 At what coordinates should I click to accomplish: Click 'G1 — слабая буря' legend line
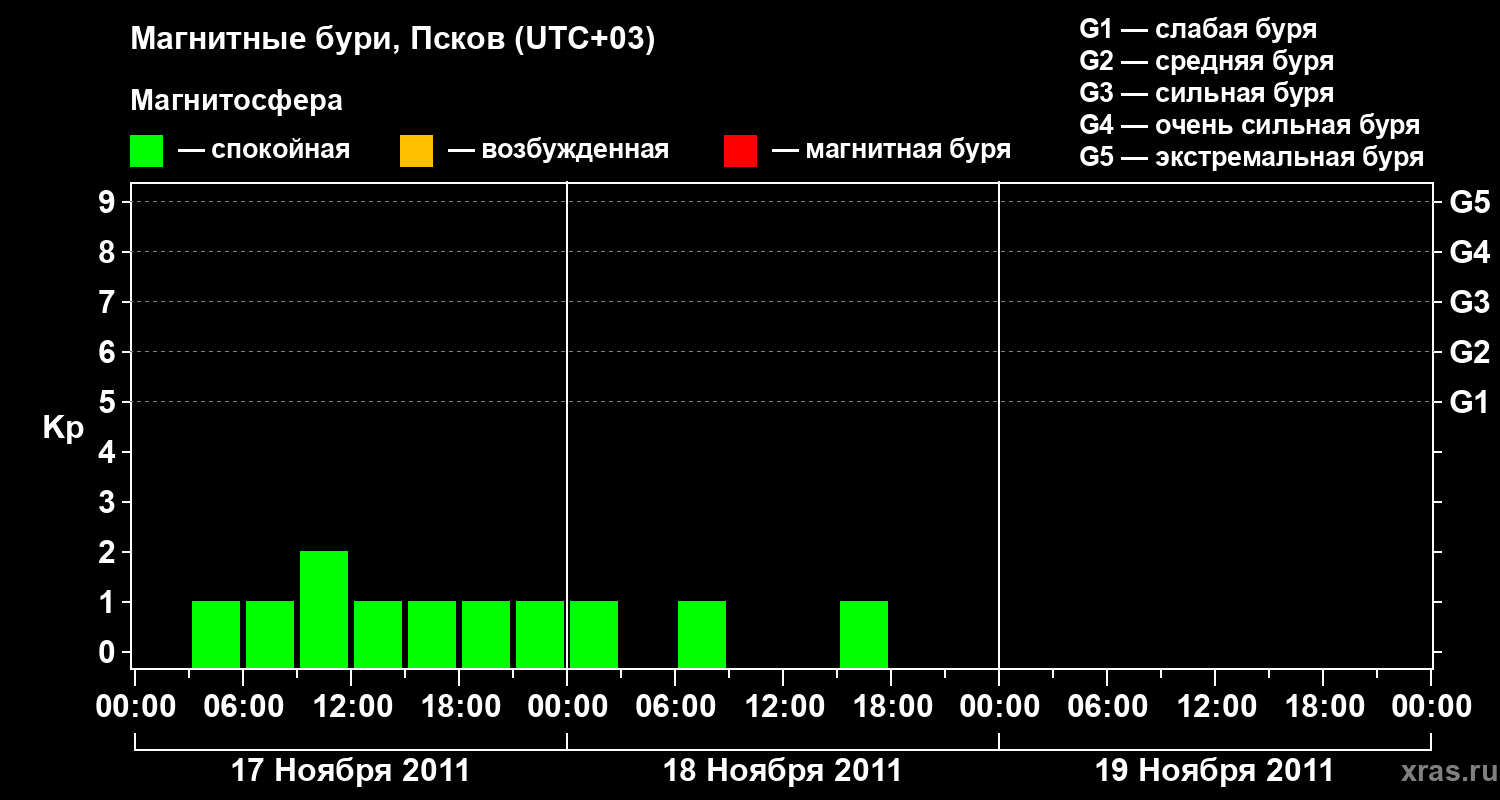coord(1198,28)
